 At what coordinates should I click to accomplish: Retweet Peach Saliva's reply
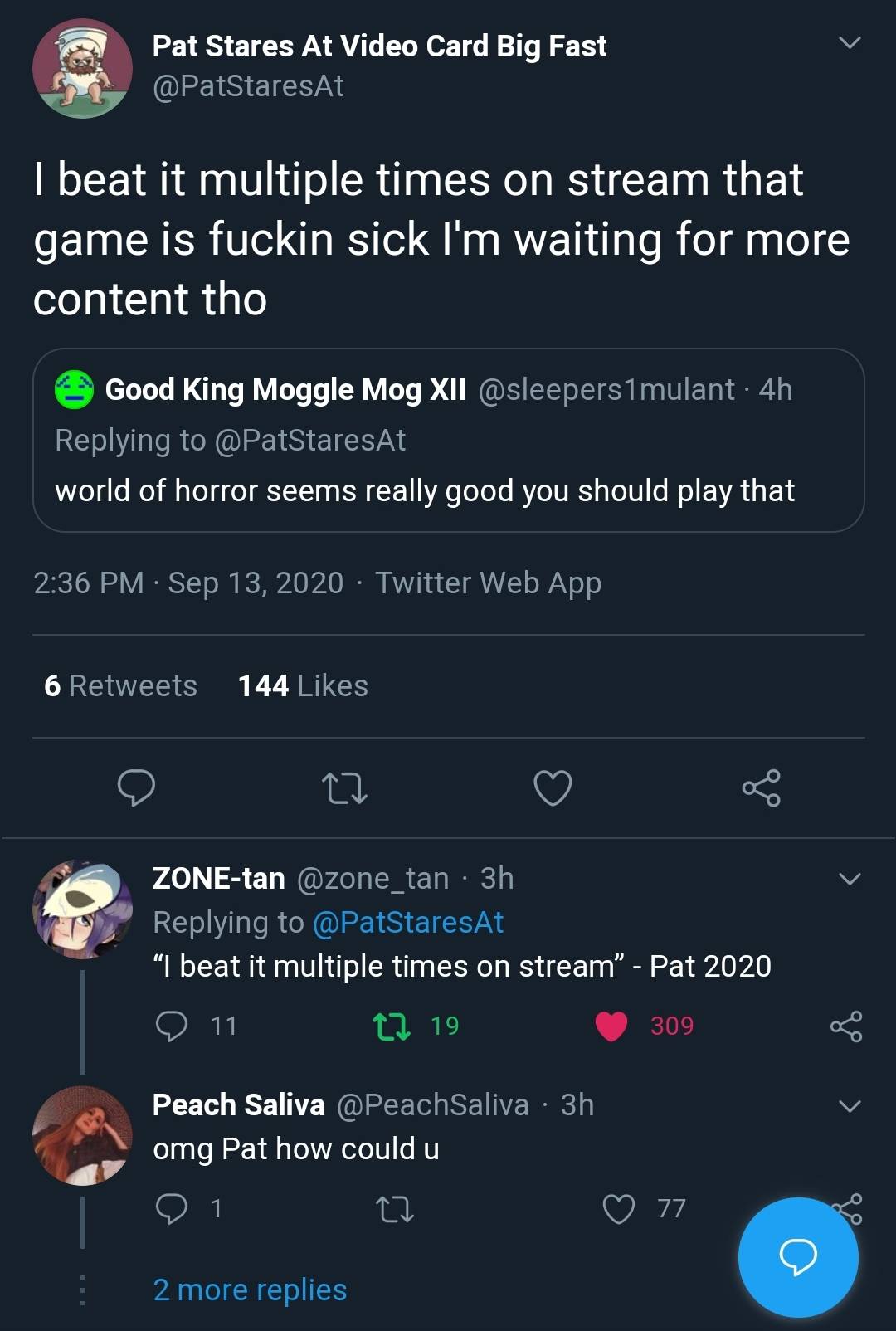(395, 1209)
